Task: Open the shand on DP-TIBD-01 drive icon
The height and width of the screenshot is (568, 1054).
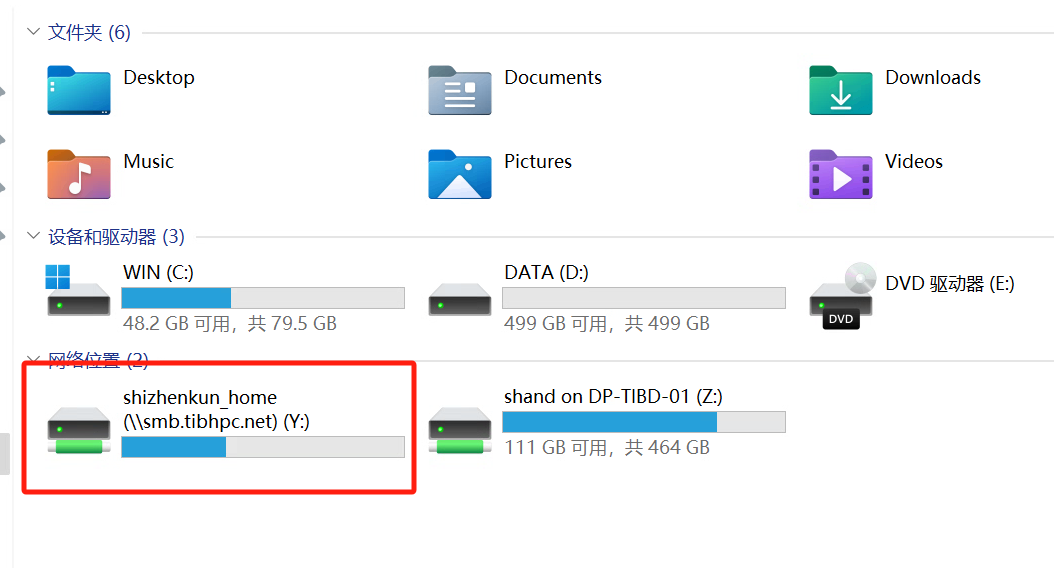Action: pyautogui.click(x=460, y=430)
